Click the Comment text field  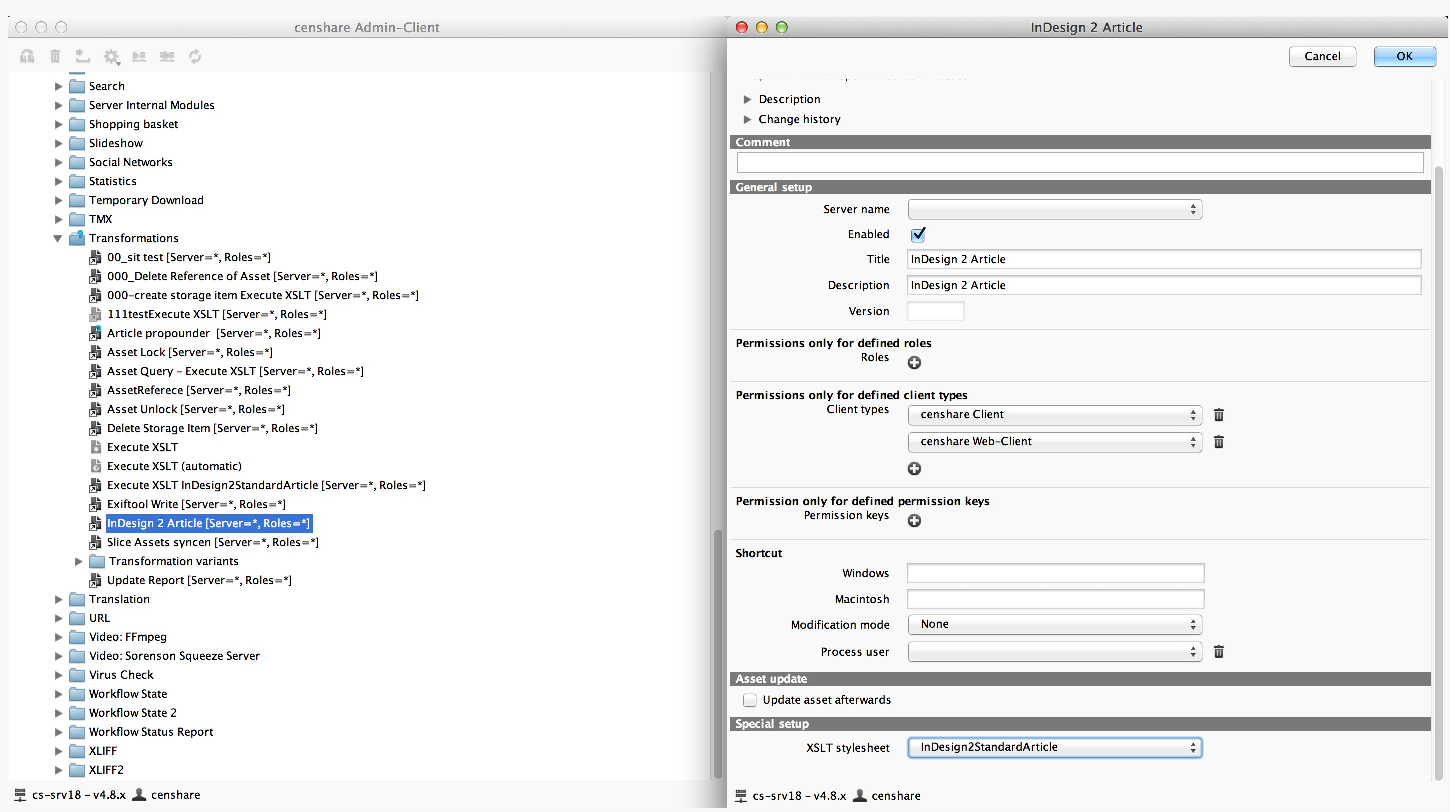point(1079,162)
